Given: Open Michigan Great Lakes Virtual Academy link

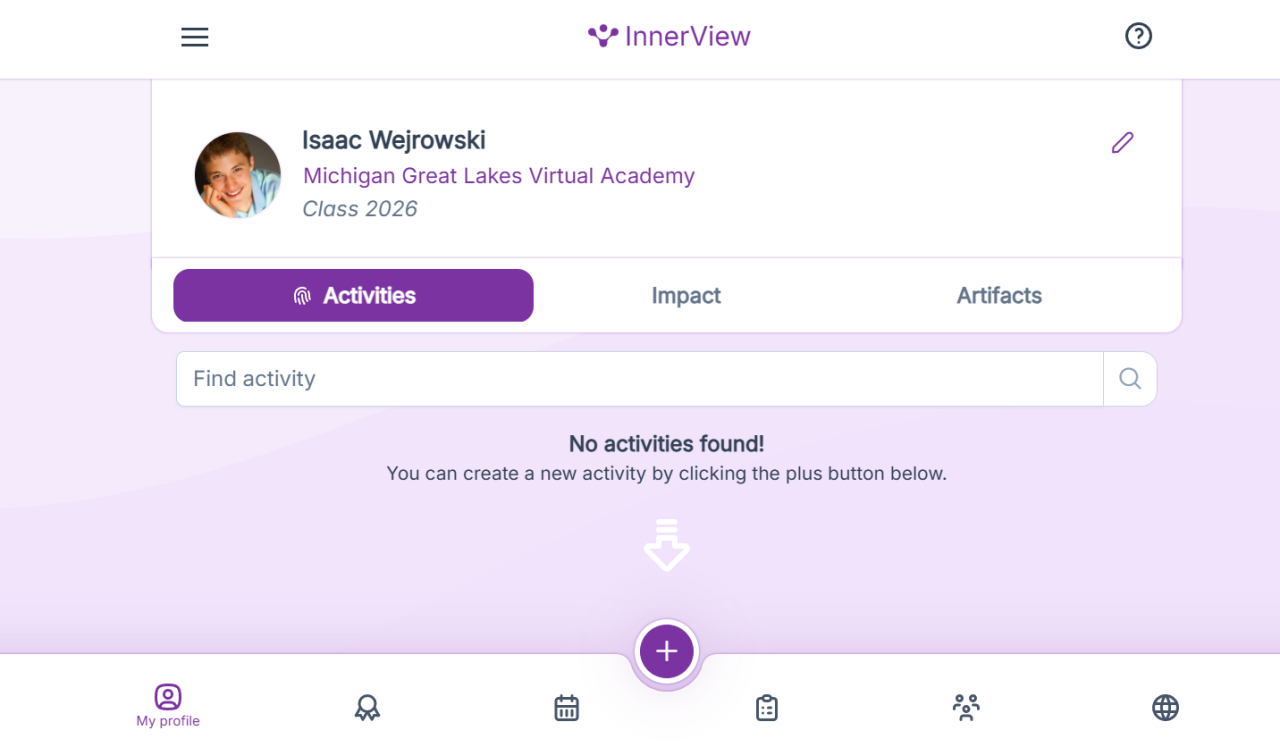Looking at the screenshot, I should click(499, 176).
